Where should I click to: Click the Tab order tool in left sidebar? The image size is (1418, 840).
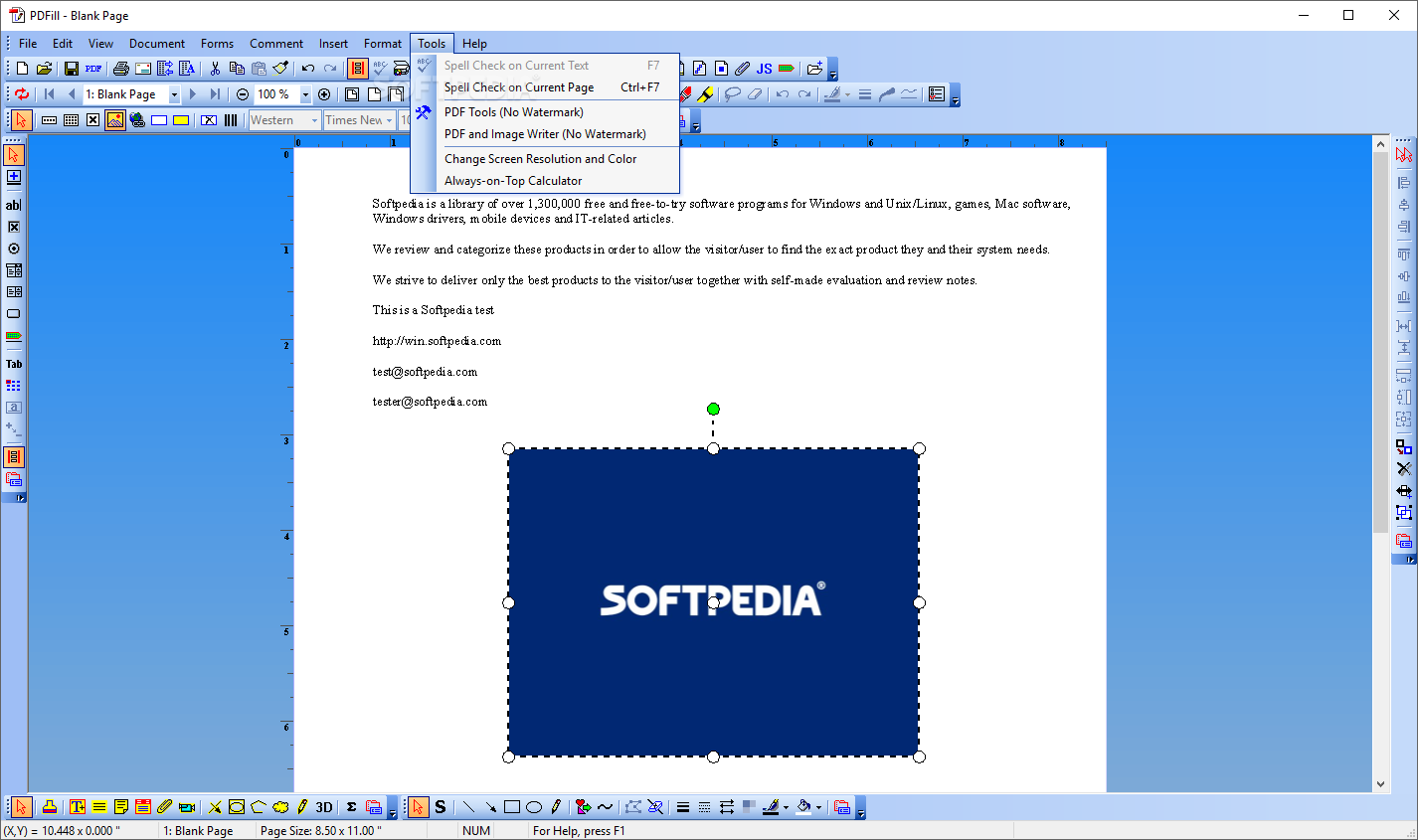click(x=14, y=364)
